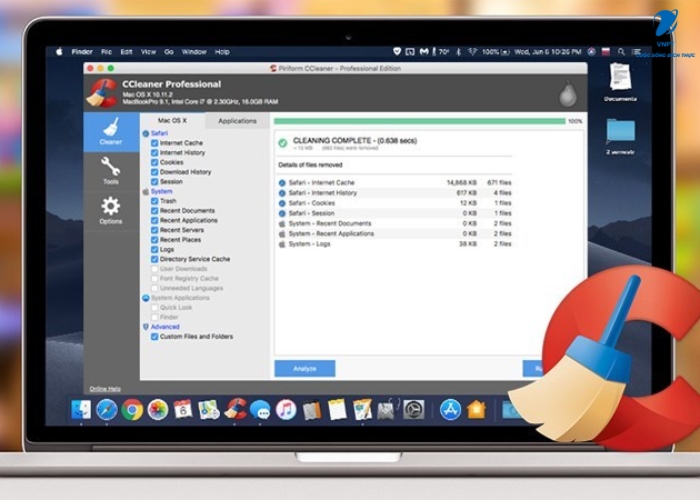
Task: Open System Preferences from the Dock
Action: coord(413,410)
